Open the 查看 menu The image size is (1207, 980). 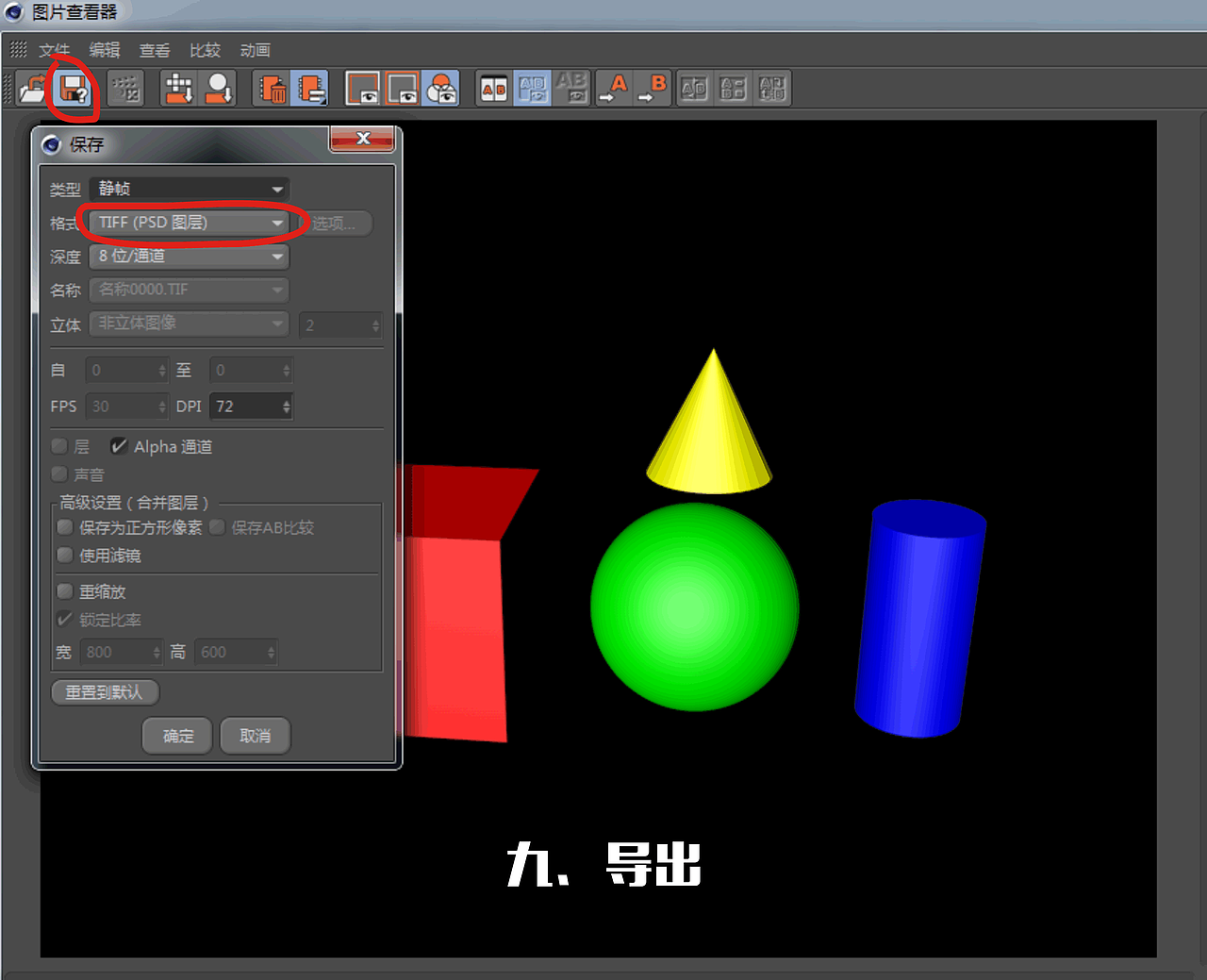click(155, 50)
